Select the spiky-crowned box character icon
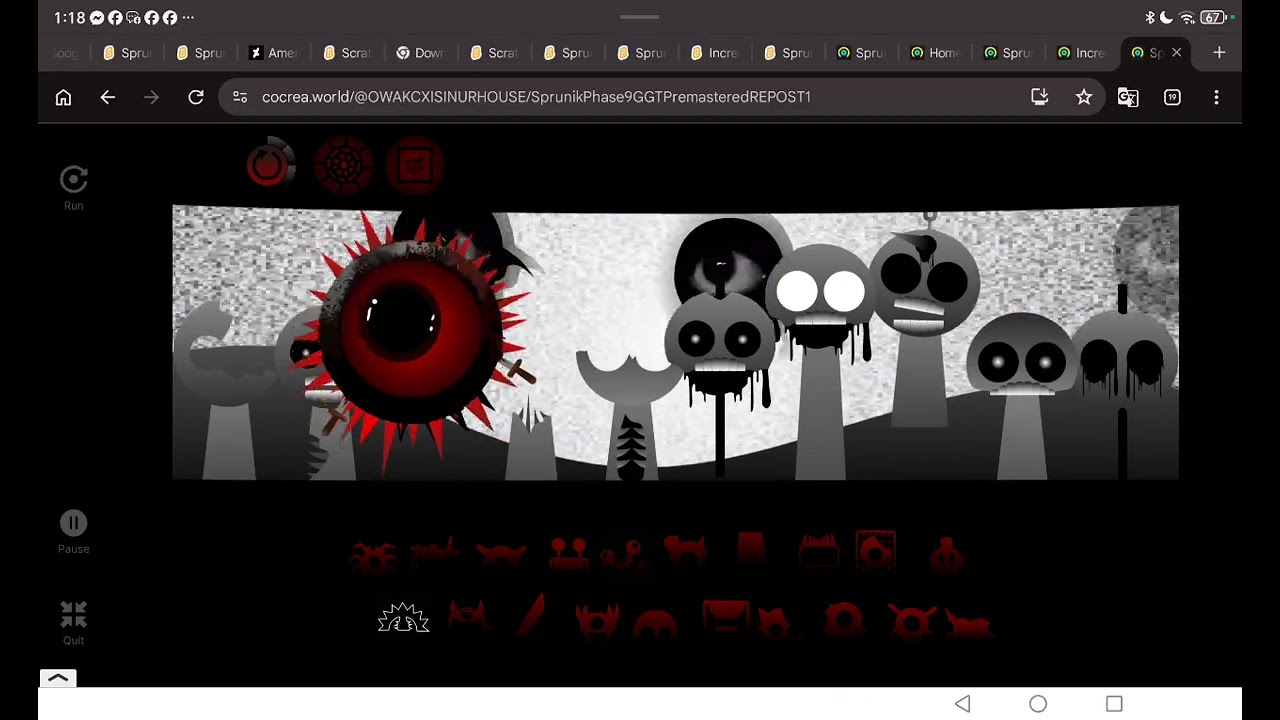Image resolution: width=1280 pixels, height=720 pixels. 818,552
